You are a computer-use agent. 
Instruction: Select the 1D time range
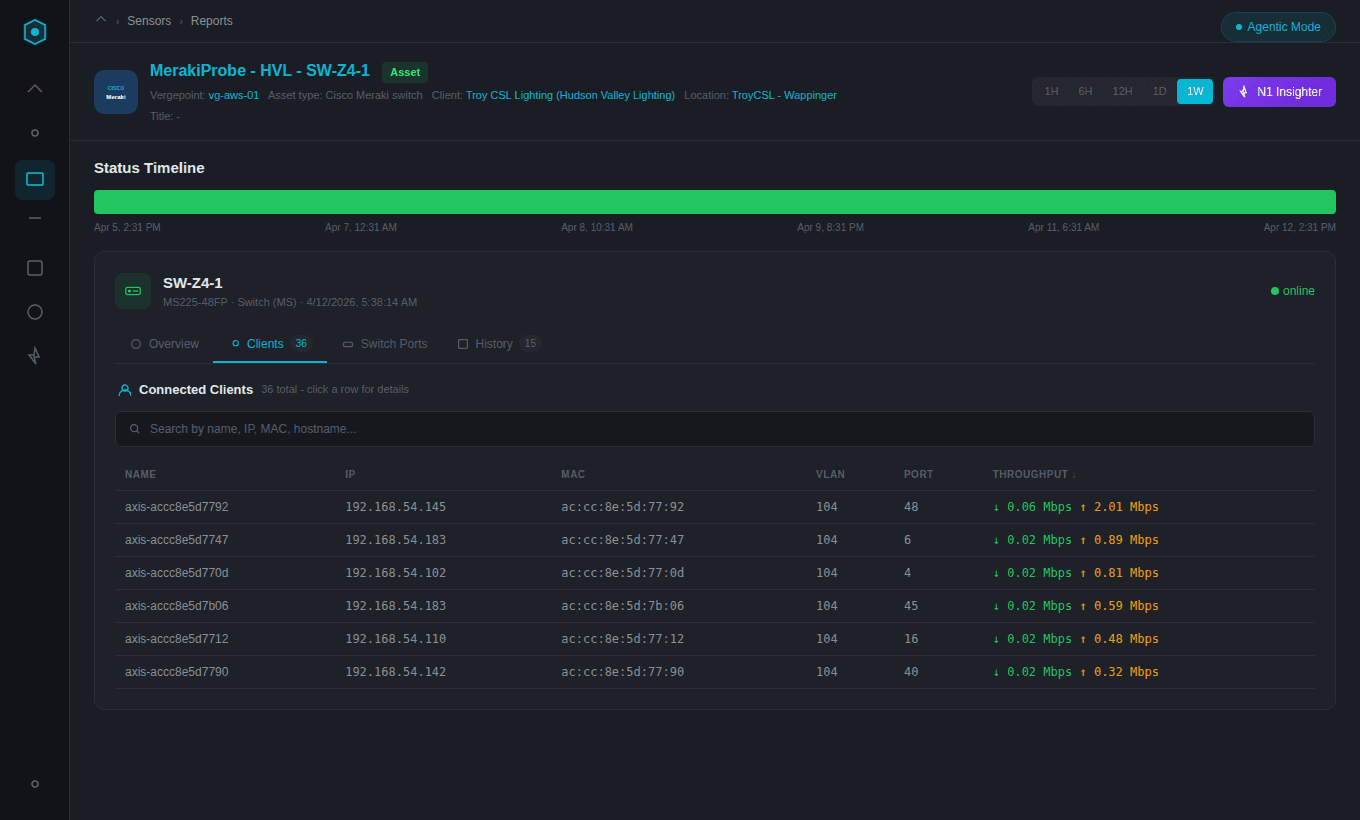1159,91
